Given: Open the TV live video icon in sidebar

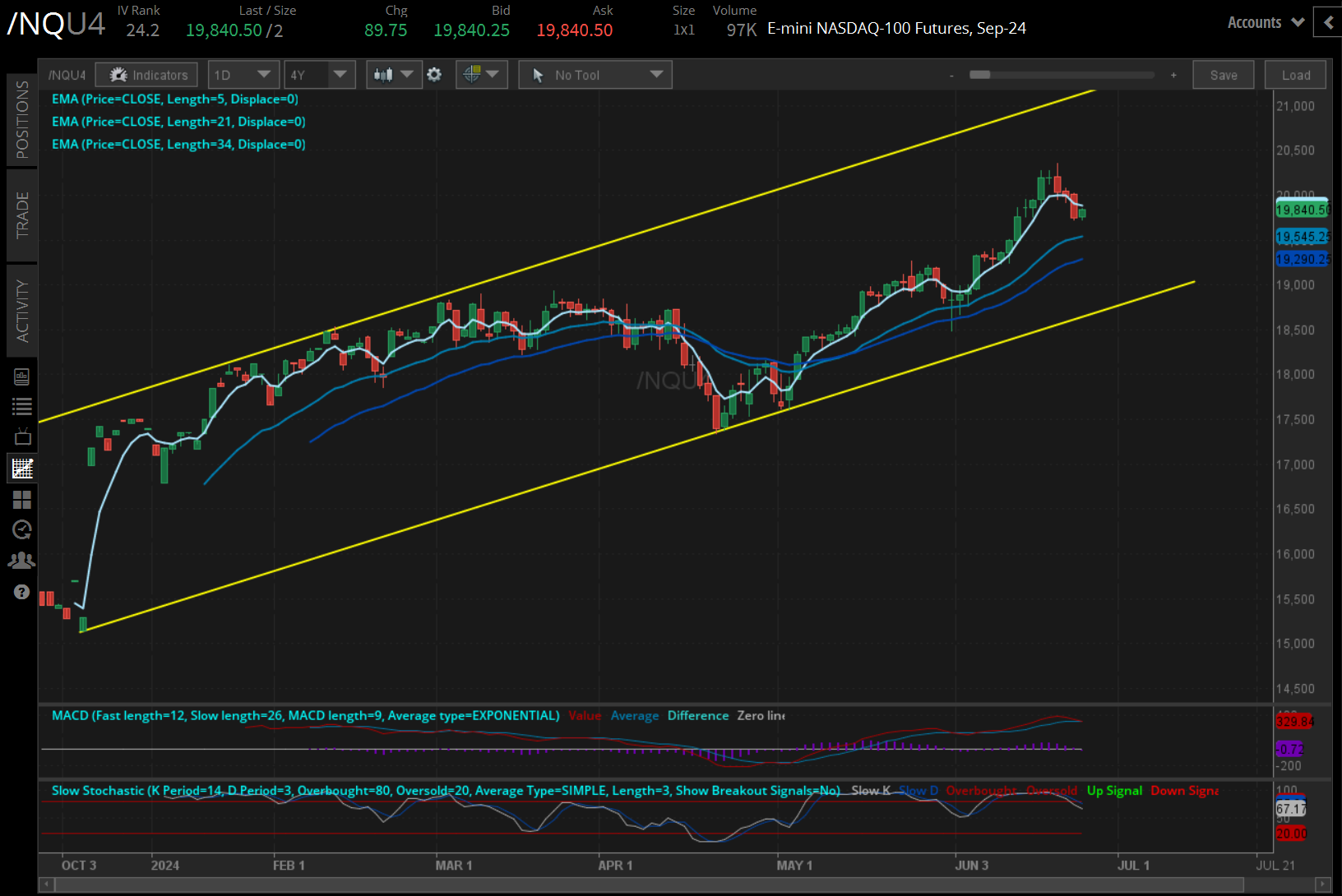Looking at the screenshot, I should tap(22, 436).
